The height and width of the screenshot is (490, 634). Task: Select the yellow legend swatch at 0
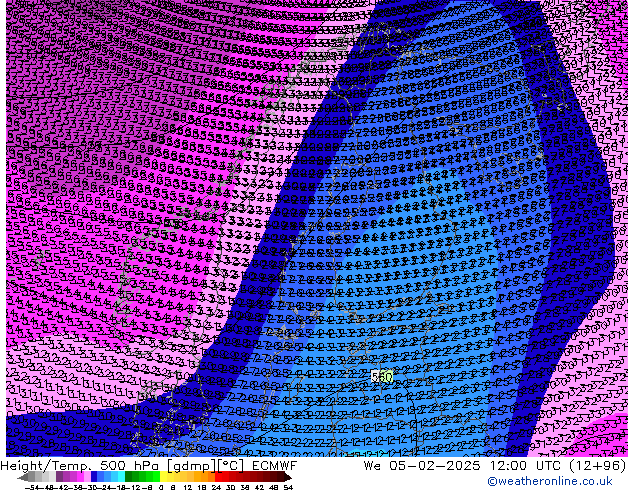163,477
